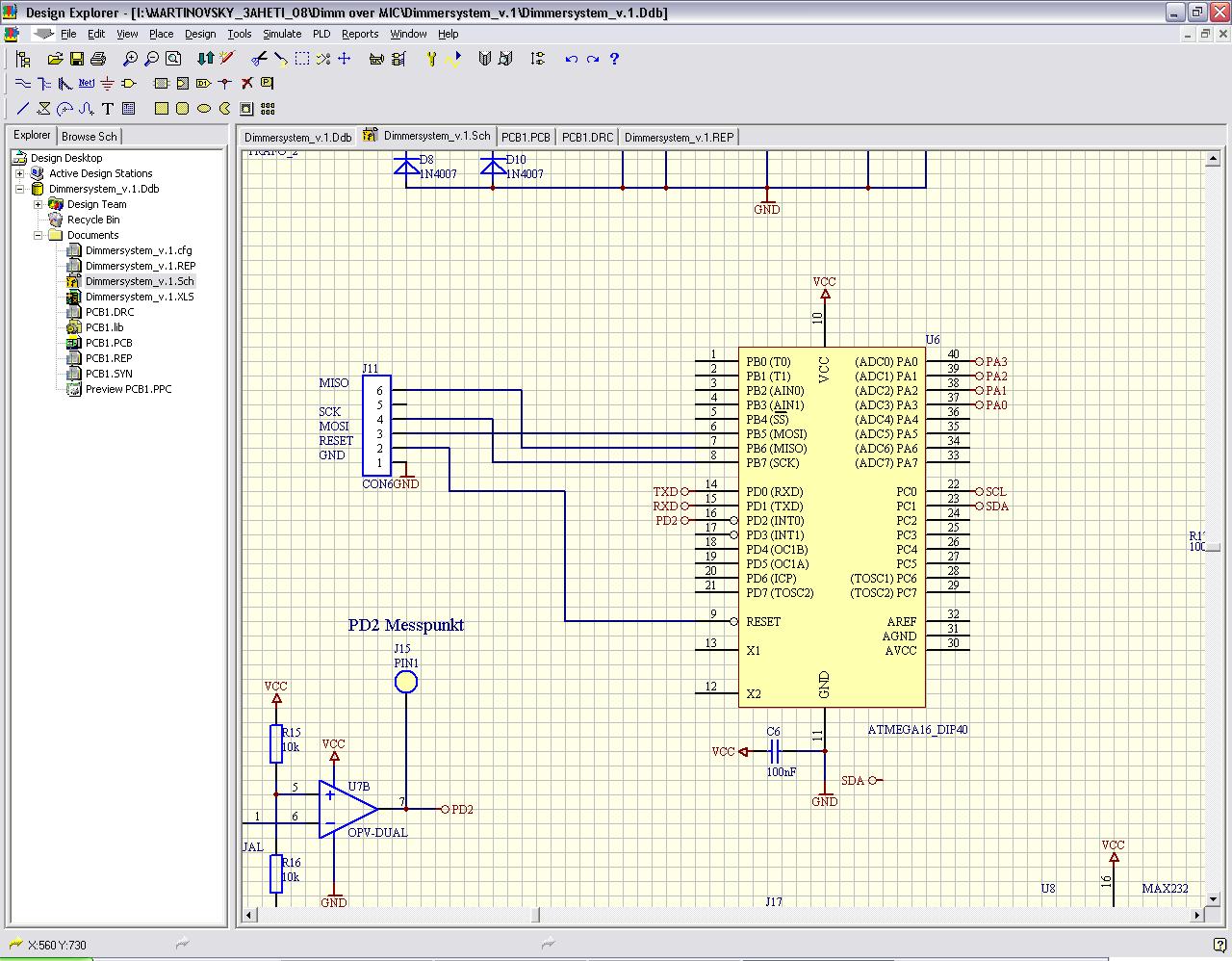Select the crosshair cursor toolbar icon
Screen dimensions: 1232x961
(345, 59)
